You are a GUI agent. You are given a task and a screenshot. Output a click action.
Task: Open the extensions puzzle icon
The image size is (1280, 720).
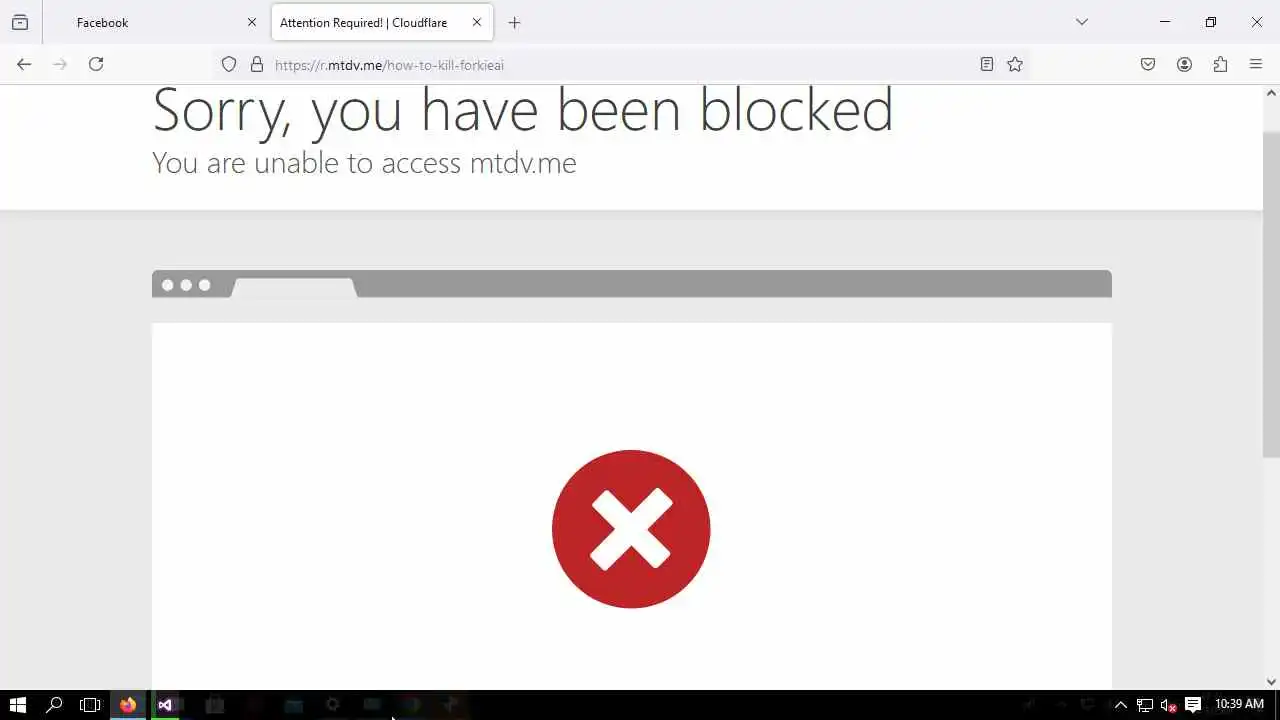tap(1220, 64)
